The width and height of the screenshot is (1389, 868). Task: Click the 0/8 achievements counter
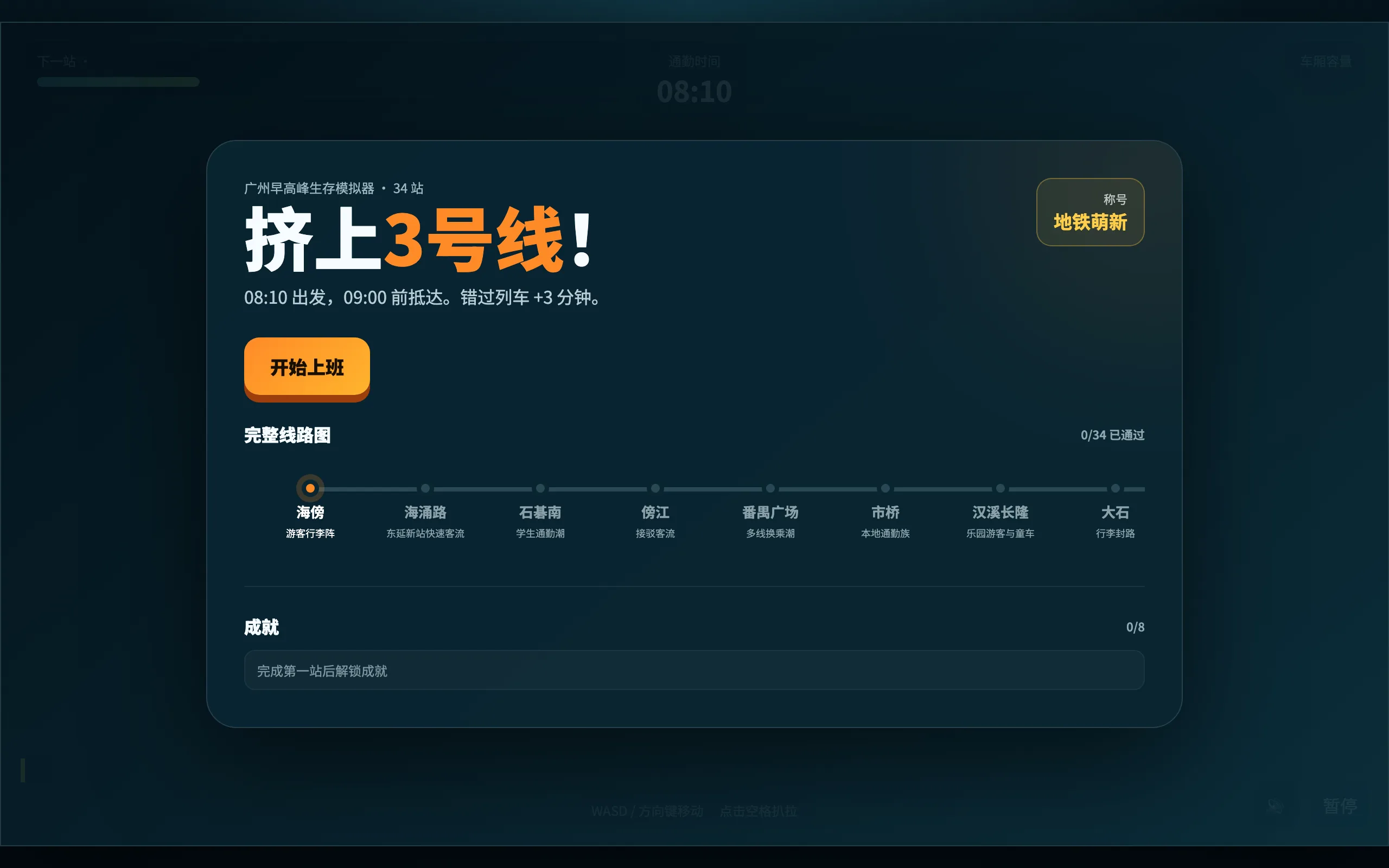pos(1135,627)
